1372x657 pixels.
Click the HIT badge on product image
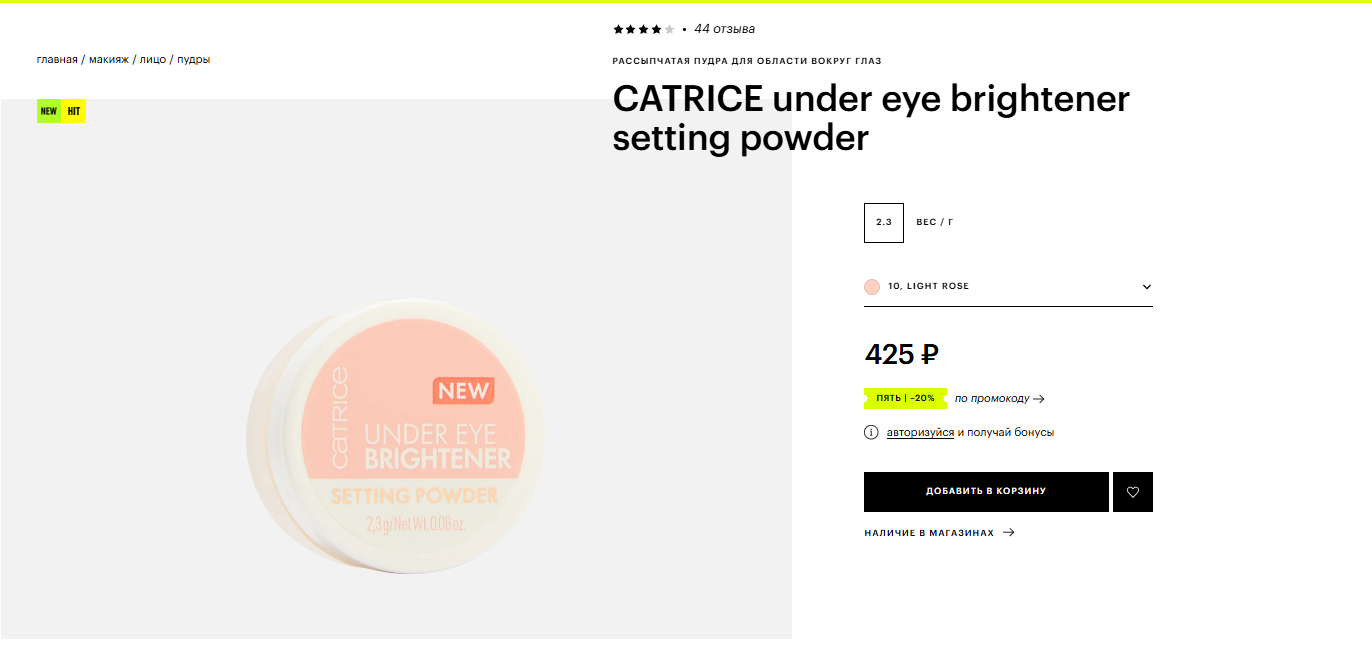point(74,111)
